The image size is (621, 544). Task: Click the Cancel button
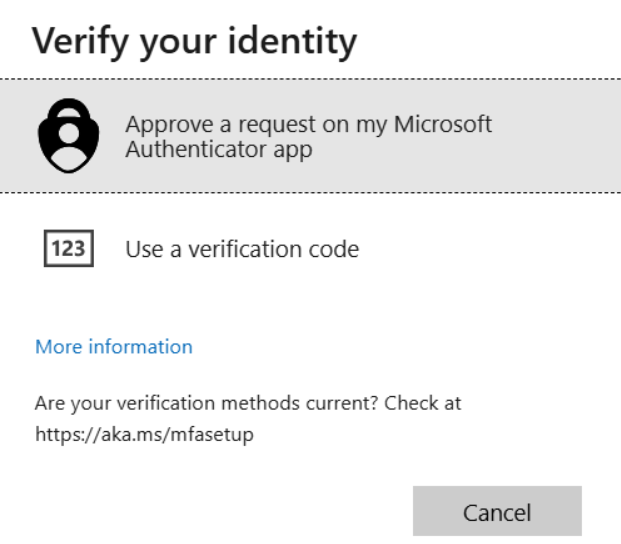[x=497, y=511]
